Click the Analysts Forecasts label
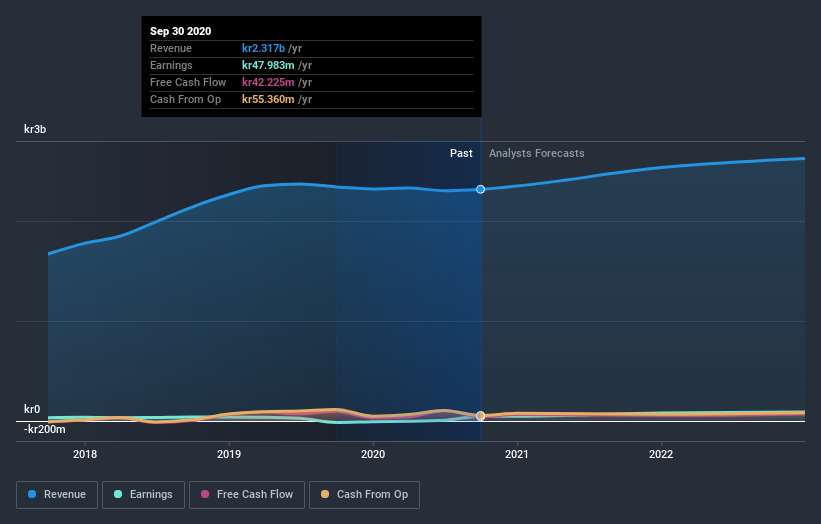This screenshot has height=524, width=821. coord(537,153)
